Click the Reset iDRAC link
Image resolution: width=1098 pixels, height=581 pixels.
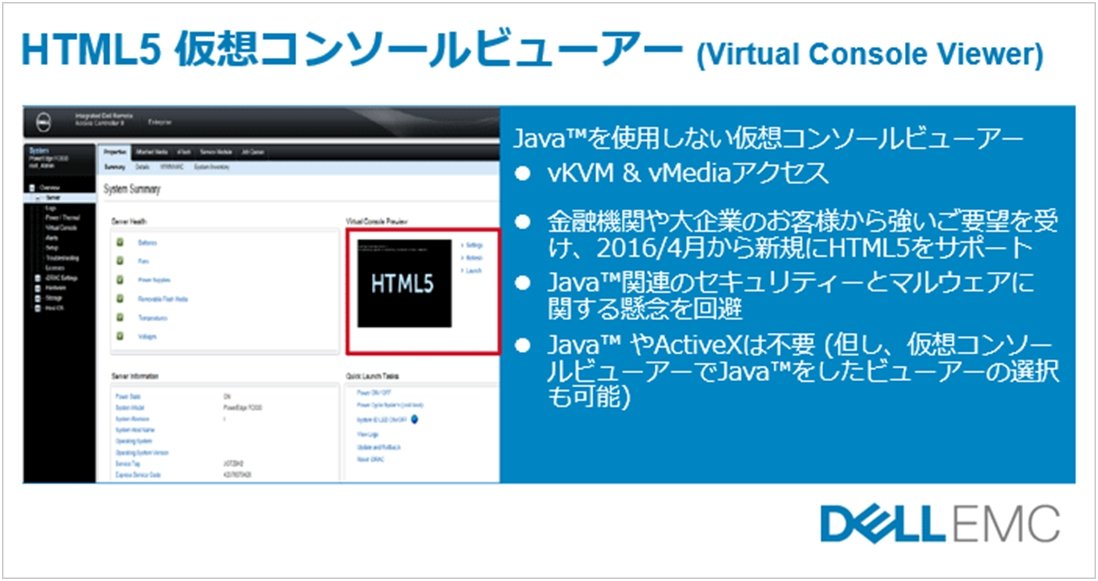click(370, 460)
